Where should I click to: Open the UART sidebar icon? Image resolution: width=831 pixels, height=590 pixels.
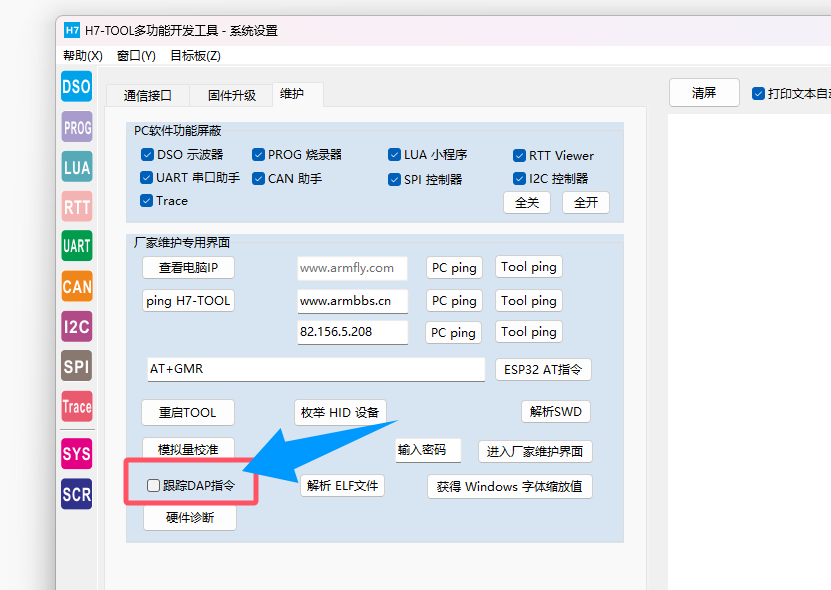(x=77, y=246)
